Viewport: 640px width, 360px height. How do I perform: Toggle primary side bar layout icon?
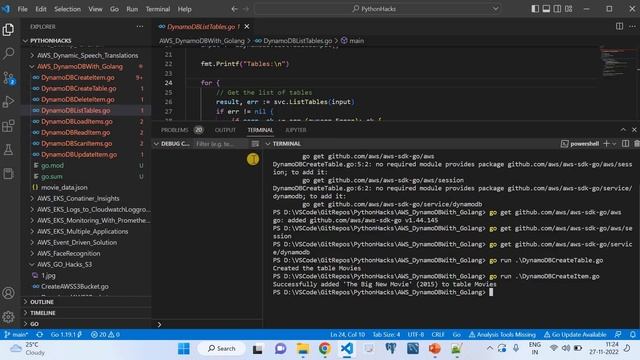(x=535, y=9)
